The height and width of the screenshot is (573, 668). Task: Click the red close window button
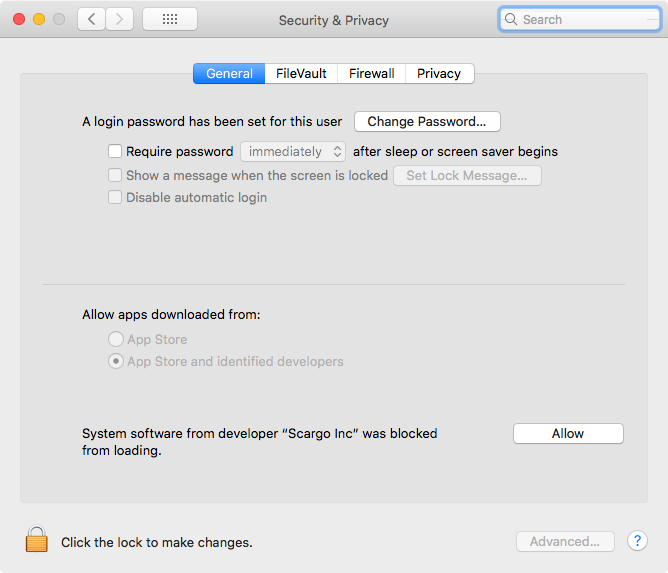point(19,19)
